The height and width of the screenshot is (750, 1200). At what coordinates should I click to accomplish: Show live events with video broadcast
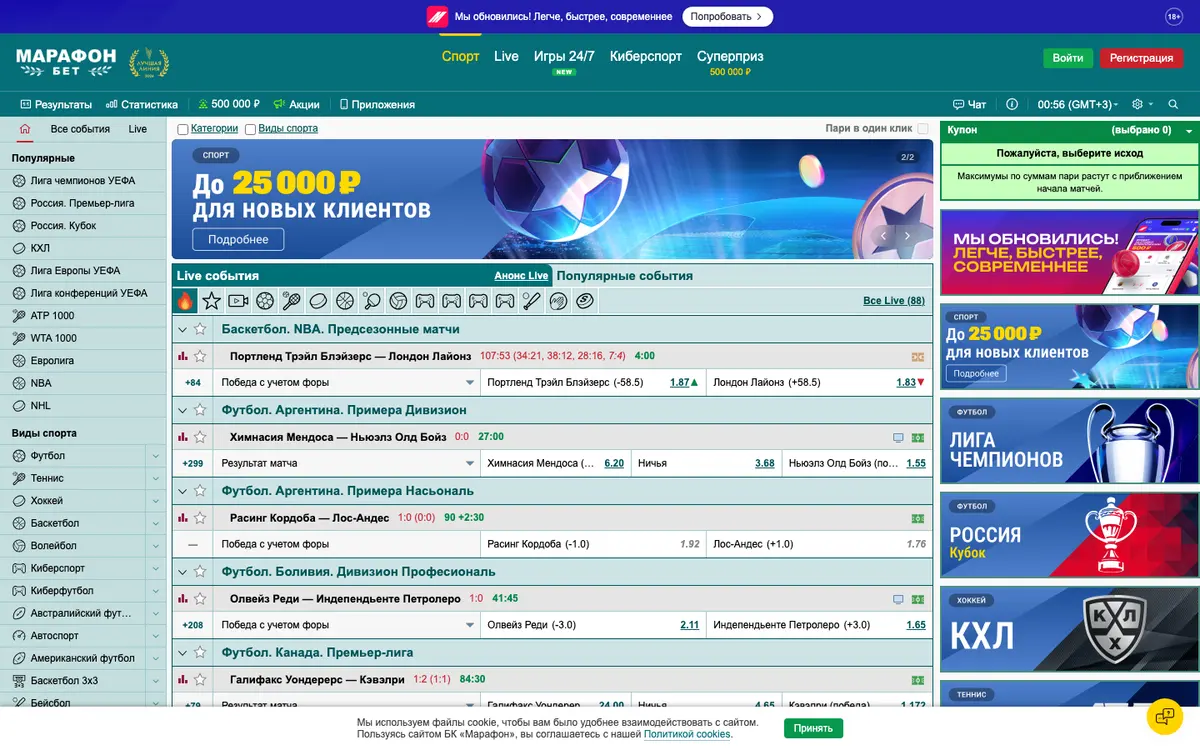[x=238, y=300]
